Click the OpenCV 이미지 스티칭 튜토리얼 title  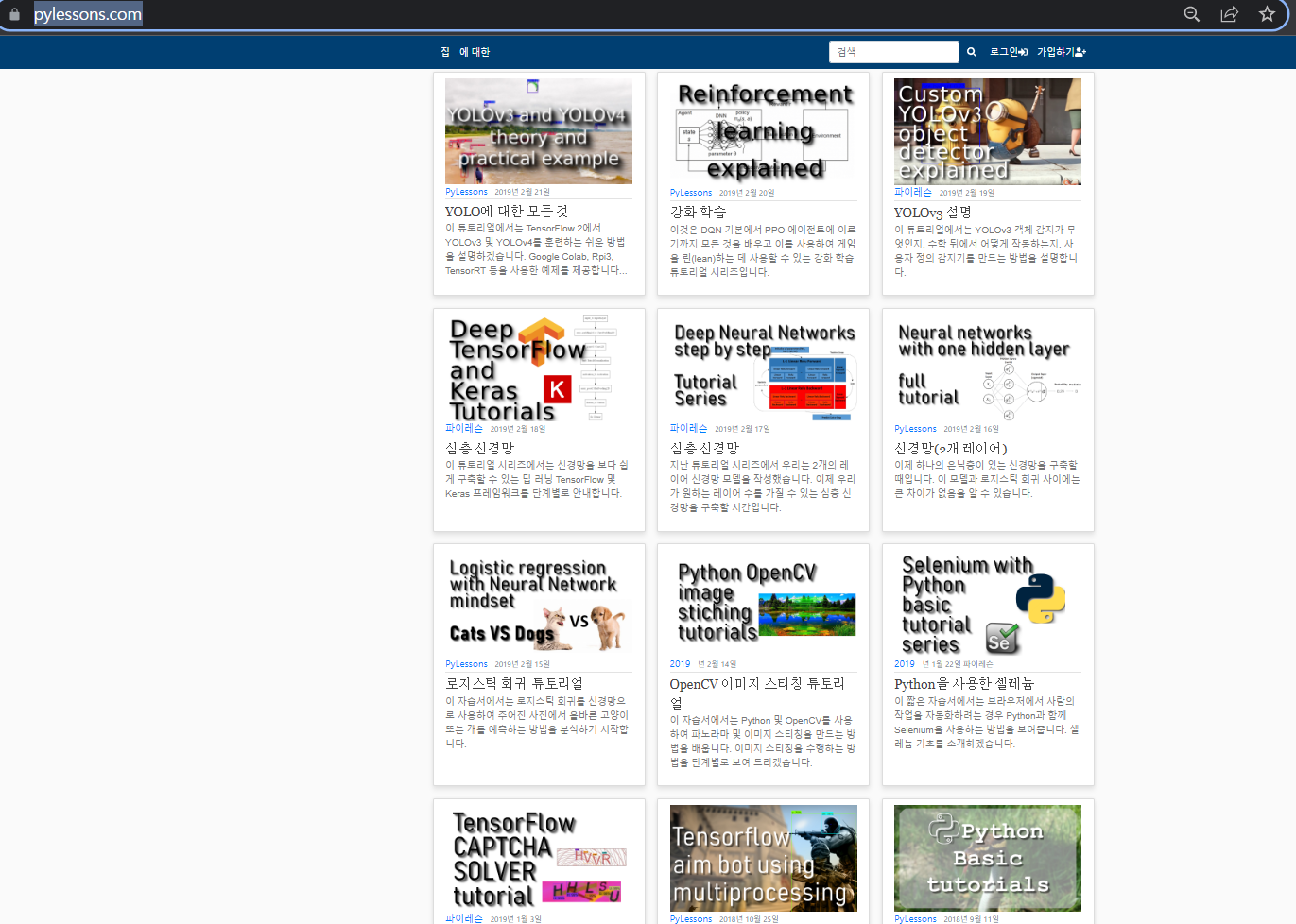(x=757, y=693)
